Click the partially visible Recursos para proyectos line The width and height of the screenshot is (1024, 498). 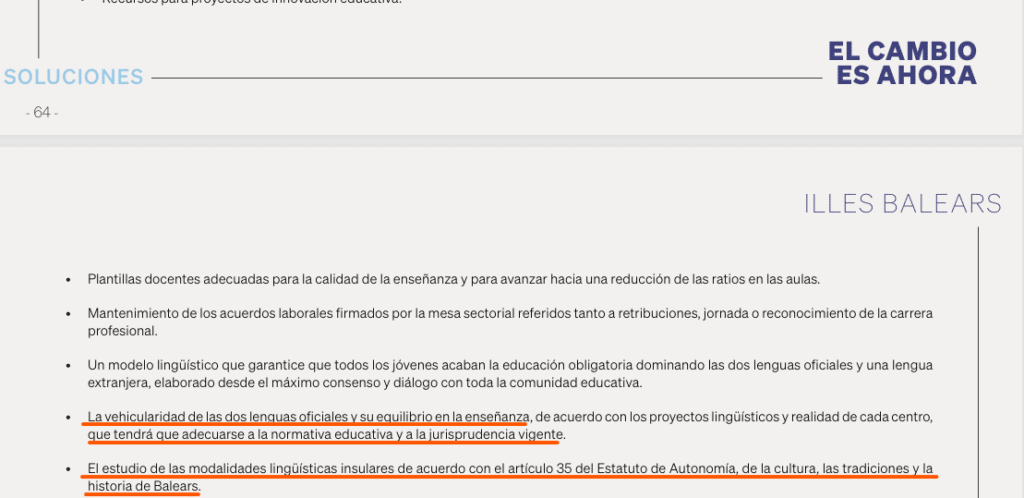click(252, 2)
